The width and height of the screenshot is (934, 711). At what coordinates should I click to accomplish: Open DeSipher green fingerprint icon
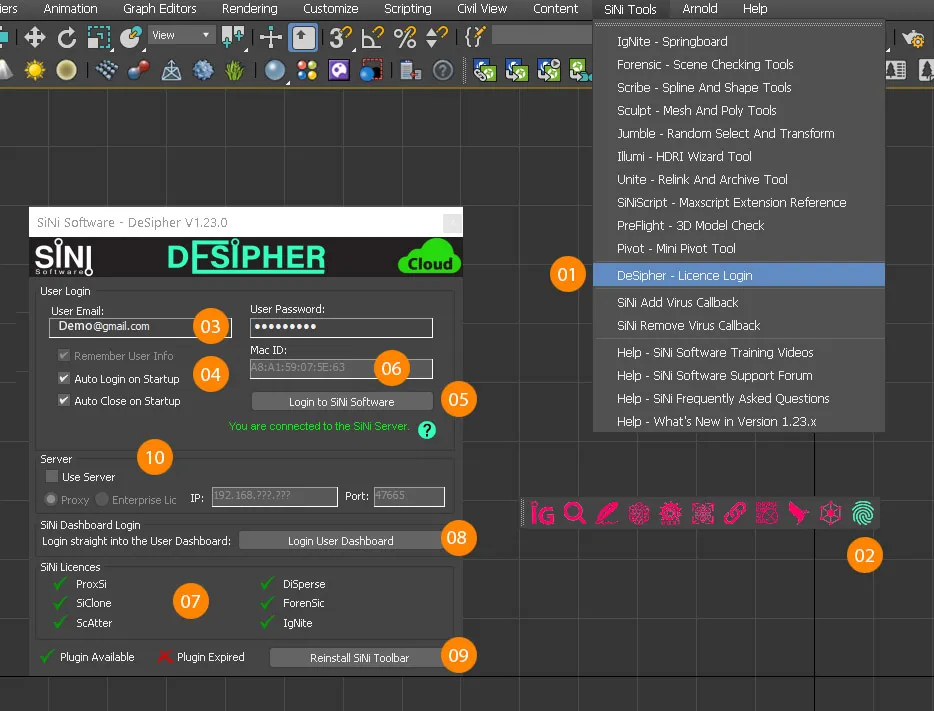[863, 513]
